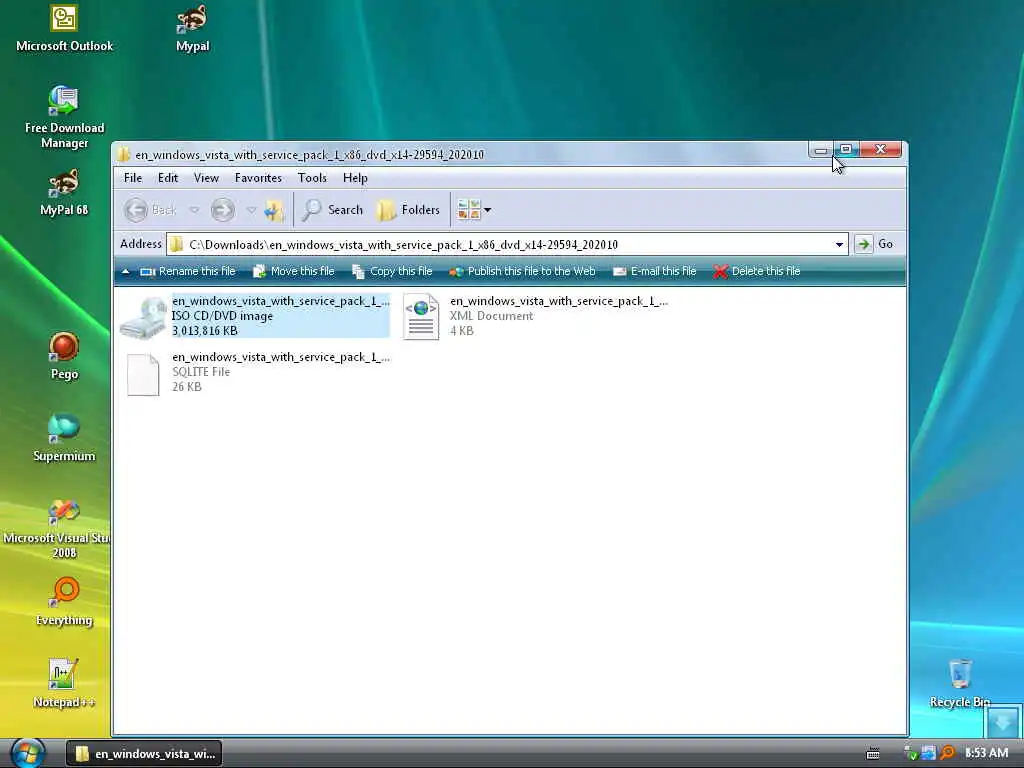Screen dimensions: 1024x768
Task: Click the en_windows_vista taskbar button
Action: tap(144, 754)
